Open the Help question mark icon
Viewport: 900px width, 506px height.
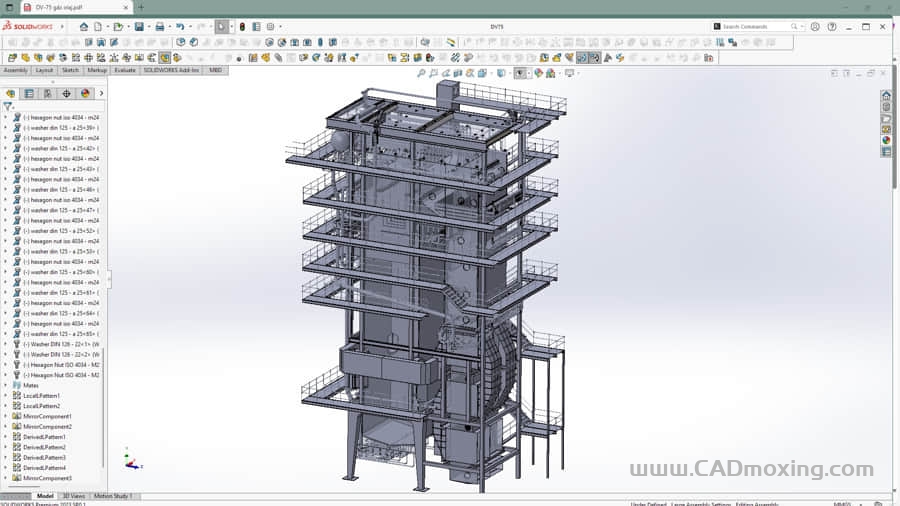[x=835, y=27]
